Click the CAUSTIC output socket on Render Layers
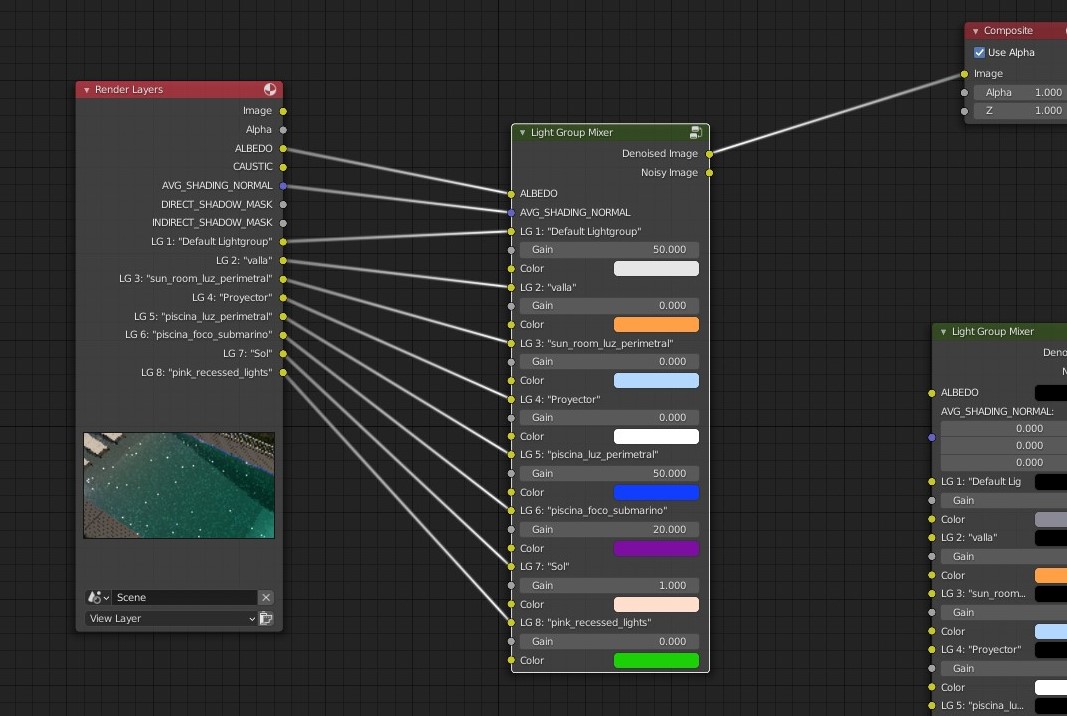 pos(283,167)
